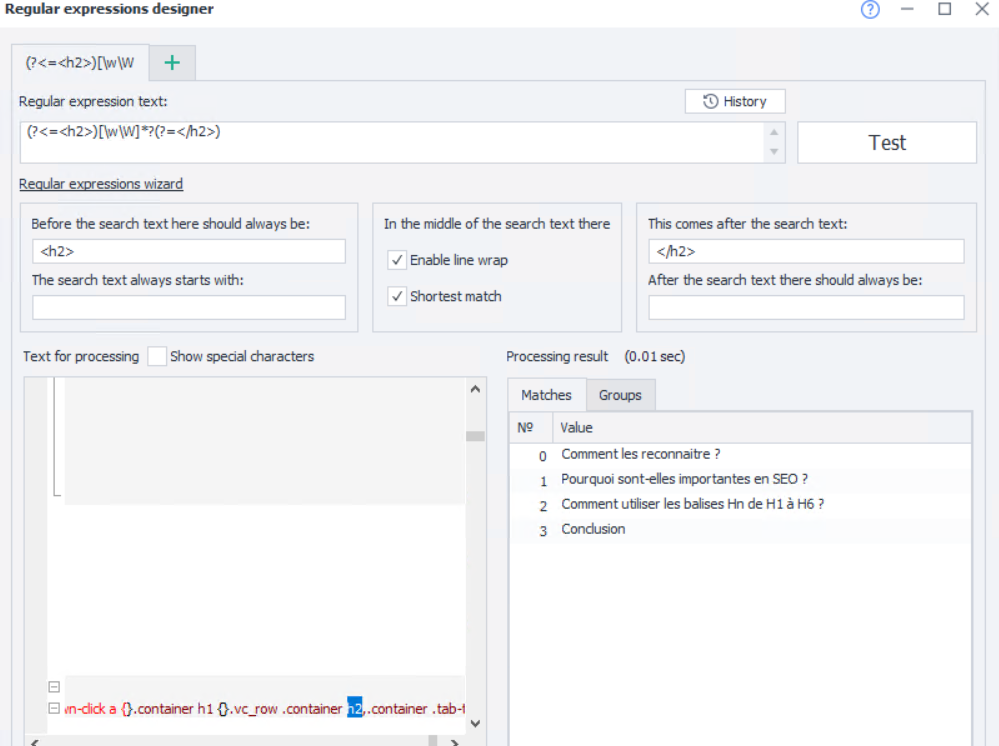Collapse the upper fold marker in text editor
999x746 pixels.
(54, 687)
